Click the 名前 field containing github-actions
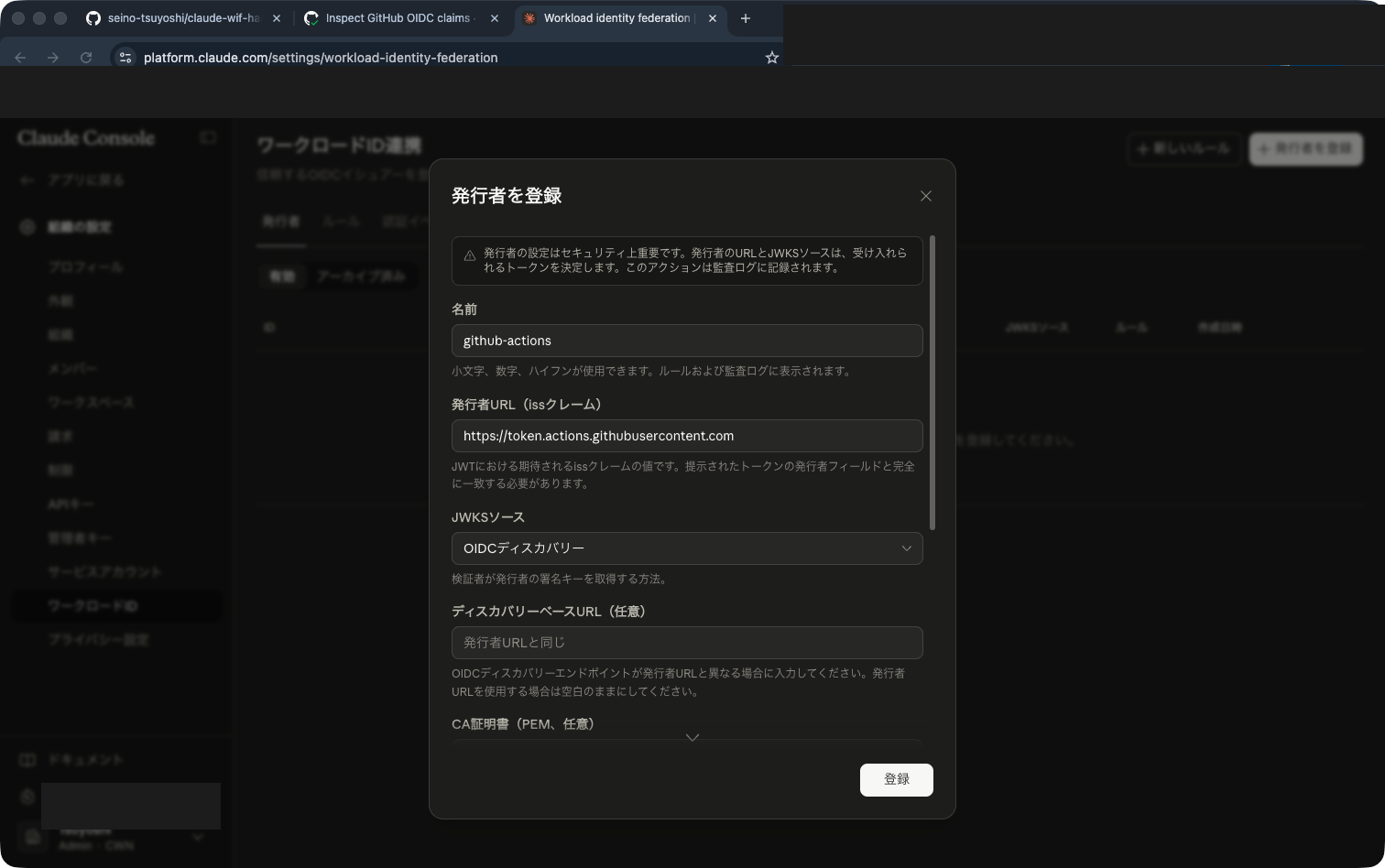 pyautogui.click(x=687, y=341)
